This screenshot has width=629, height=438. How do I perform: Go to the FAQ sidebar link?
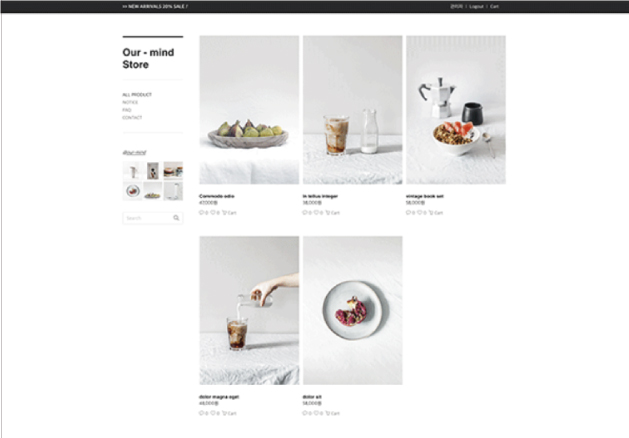tap(127, 110)
